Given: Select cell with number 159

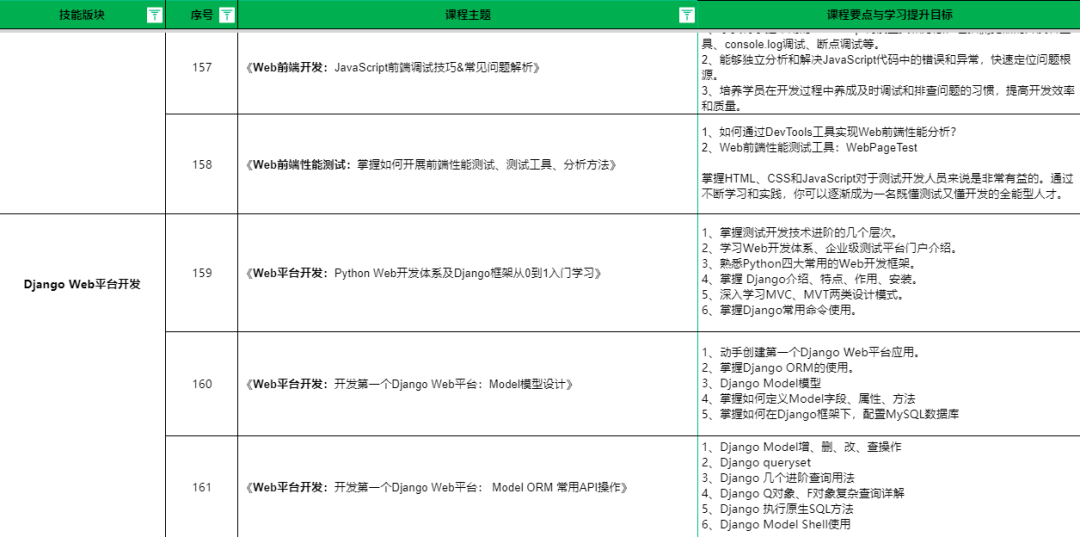Looking at the screenshot, I should 202,273.
